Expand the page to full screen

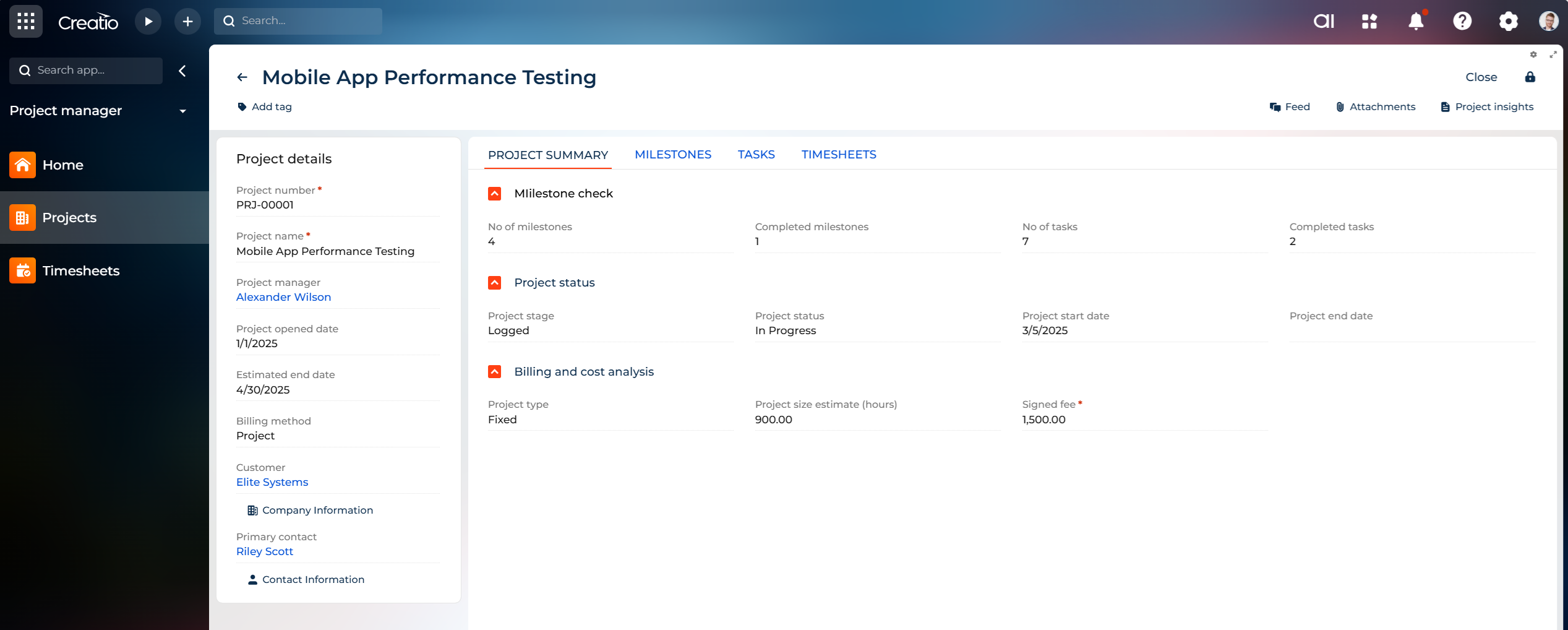point(1553,54)
